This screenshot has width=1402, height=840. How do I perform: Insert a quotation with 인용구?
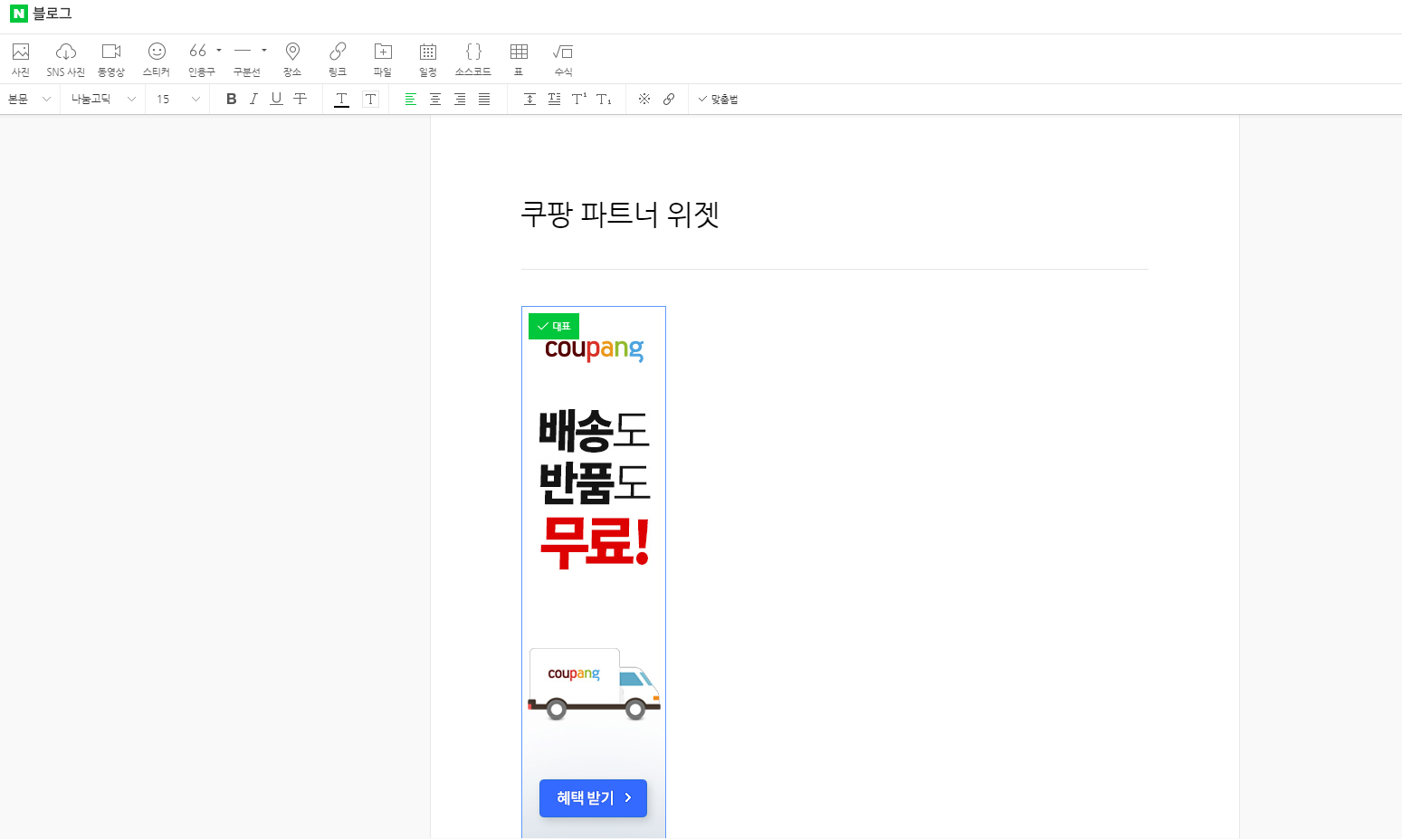[200, 60]
